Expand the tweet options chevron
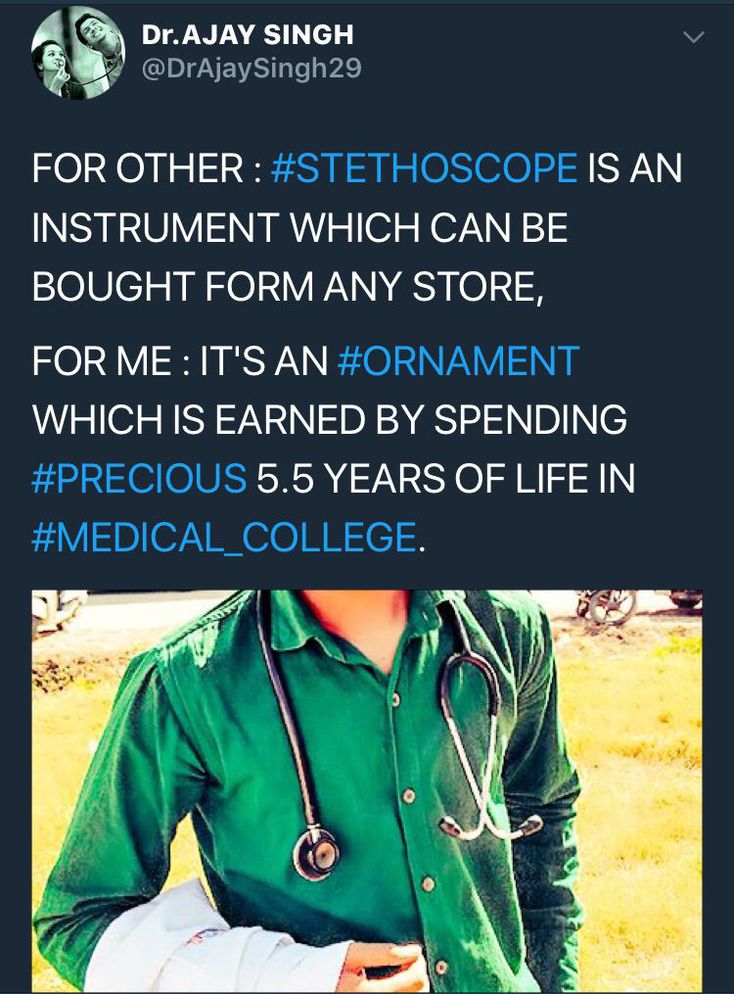The width and height of the screenshot is (734, 994). [x=693, y=37]
